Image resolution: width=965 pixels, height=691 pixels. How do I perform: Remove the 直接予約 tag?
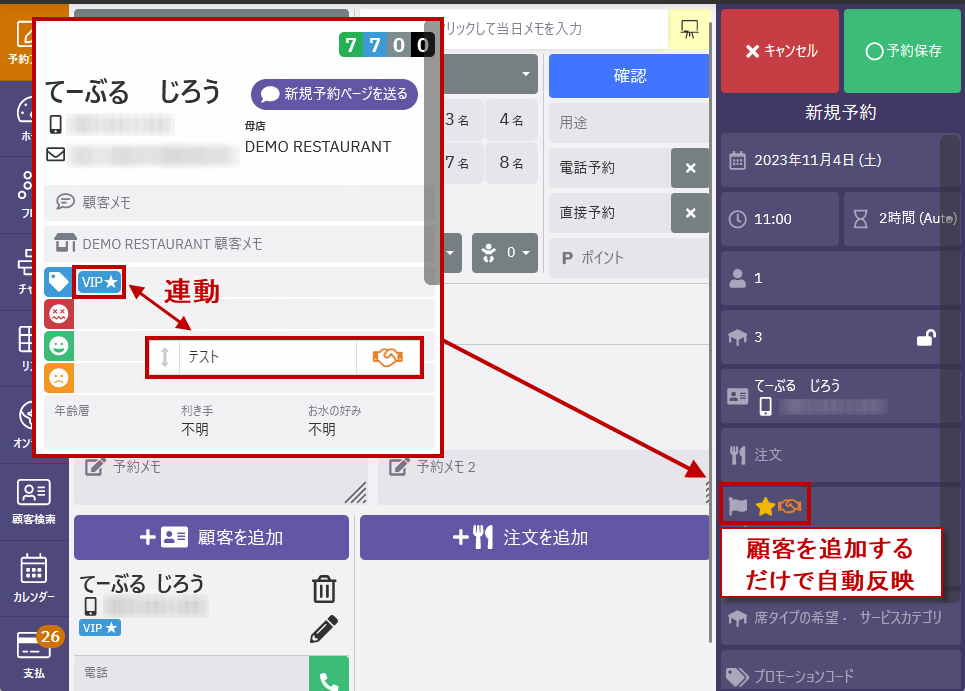click(690, 213)
